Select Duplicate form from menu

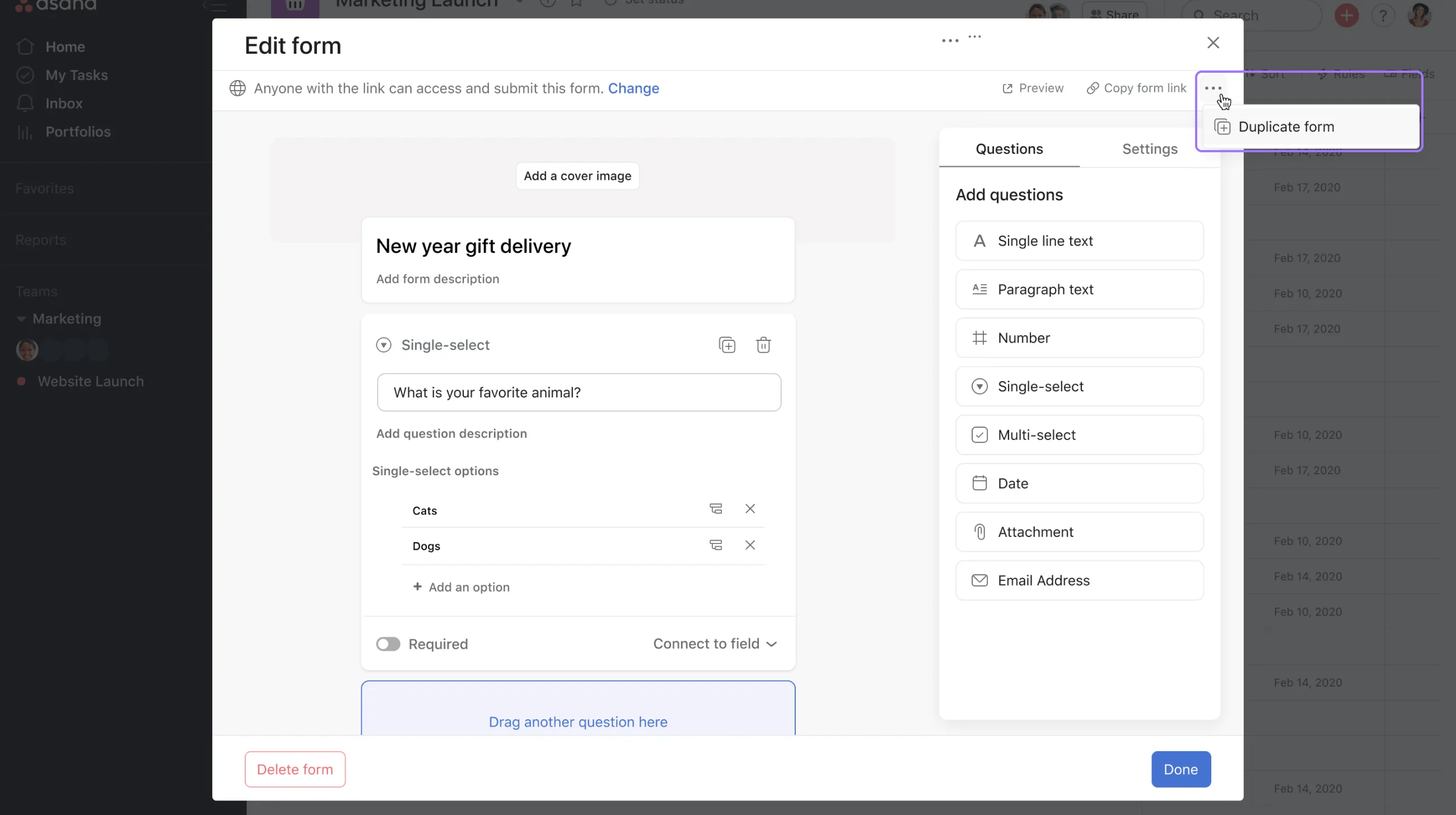[1286, 127]
